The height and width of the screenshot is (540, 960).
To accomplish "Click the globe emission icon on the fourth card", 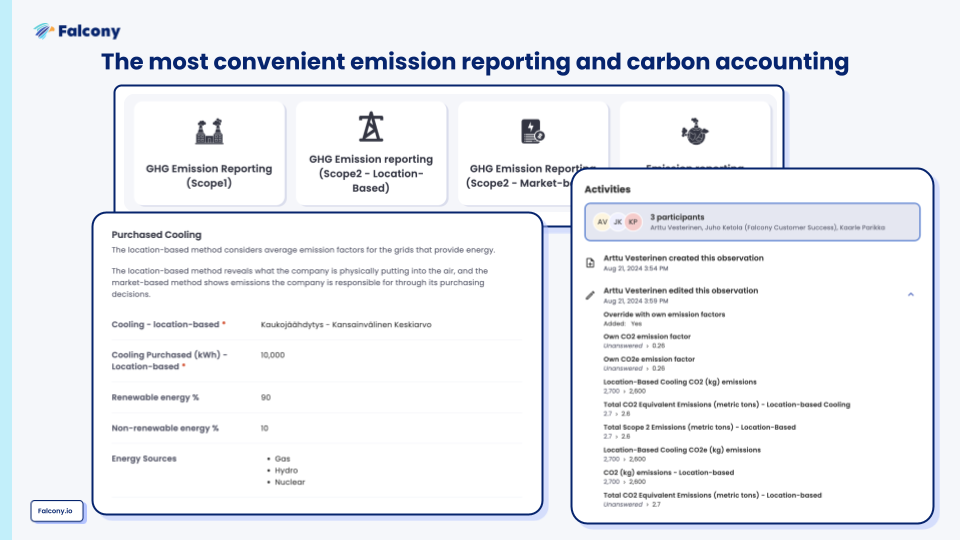I will pyautogui.click(x=695, y=132).
